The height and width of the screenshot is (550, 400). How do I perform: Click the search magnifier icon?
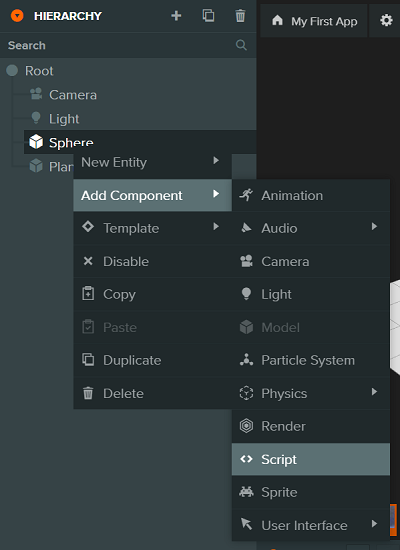point(241,45)
